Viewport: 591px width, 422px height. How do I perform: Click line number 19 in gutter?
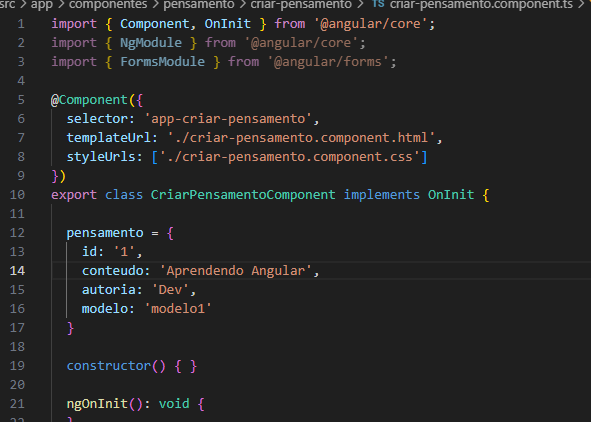point(17,365)
